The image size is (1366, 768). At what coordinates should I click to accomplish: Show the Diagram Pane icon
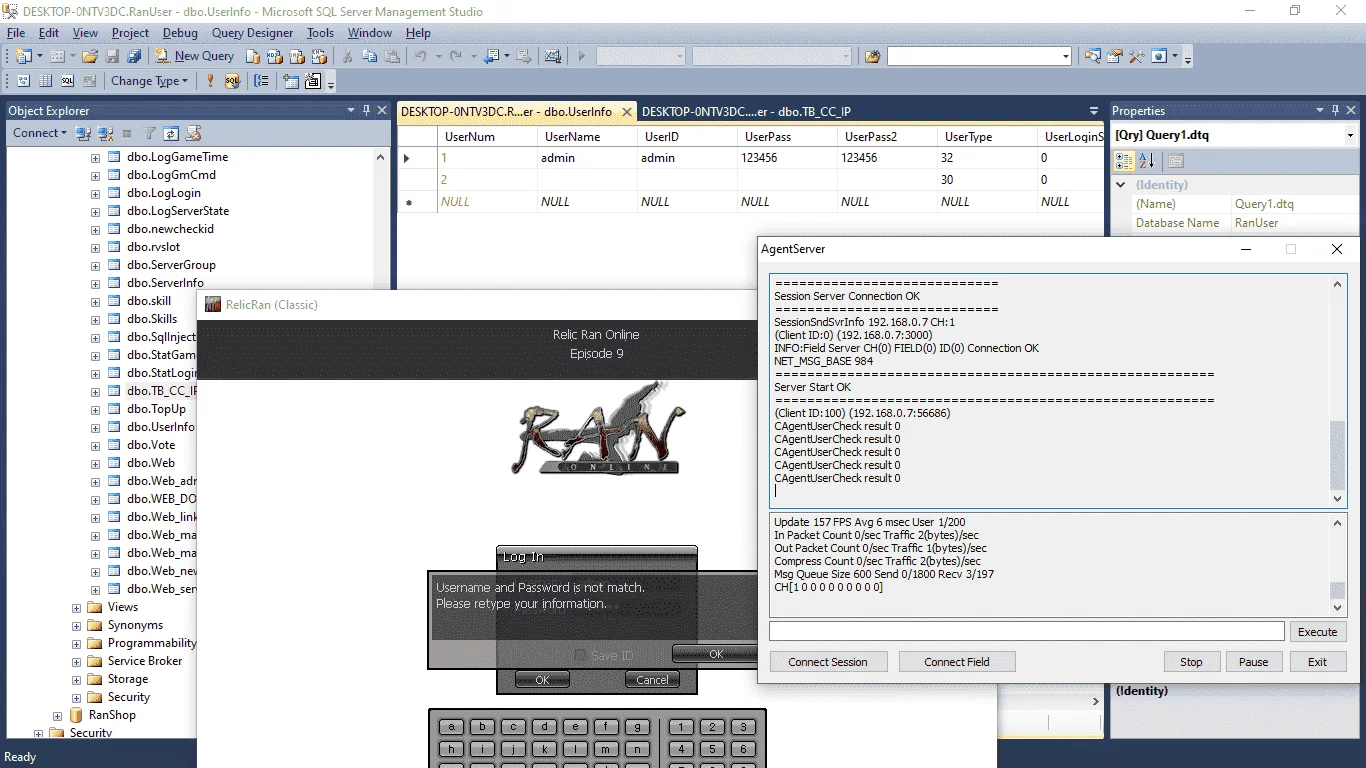pos(23,81)
